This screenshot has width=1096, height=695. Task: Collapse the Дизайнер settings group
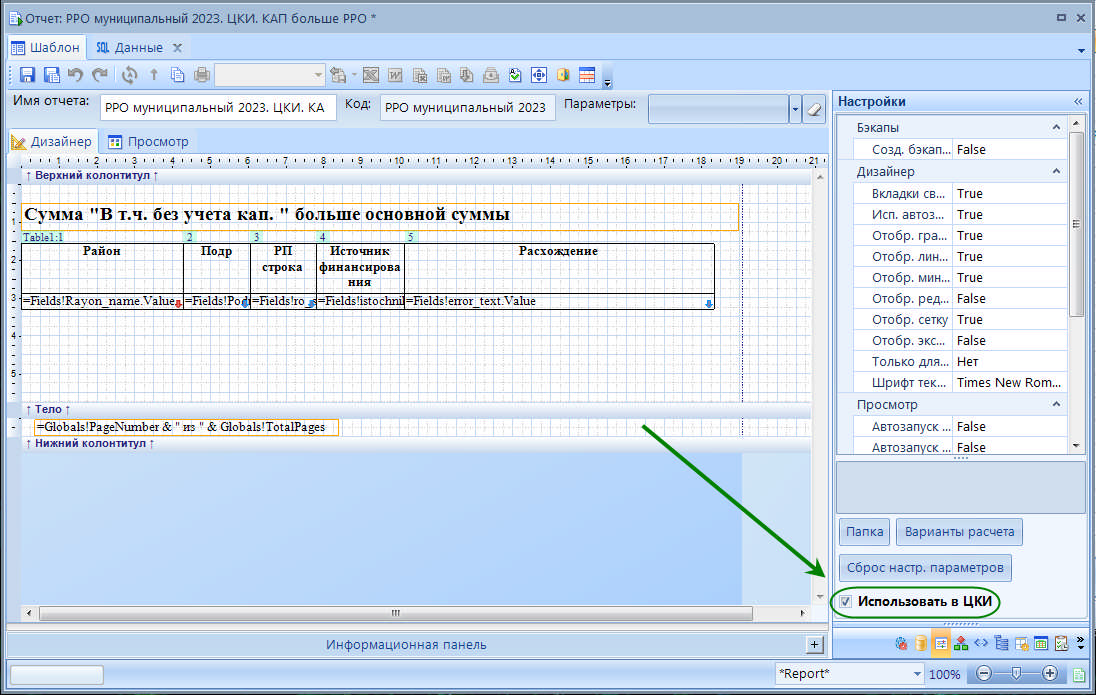pyautogui.click(x=1055, y=172)
